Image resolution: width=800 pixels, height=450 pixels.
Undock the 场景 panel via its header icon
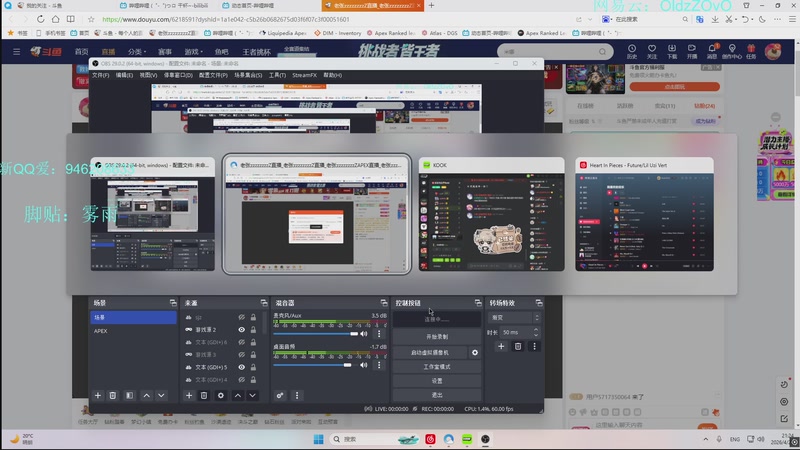pos(173,303)
